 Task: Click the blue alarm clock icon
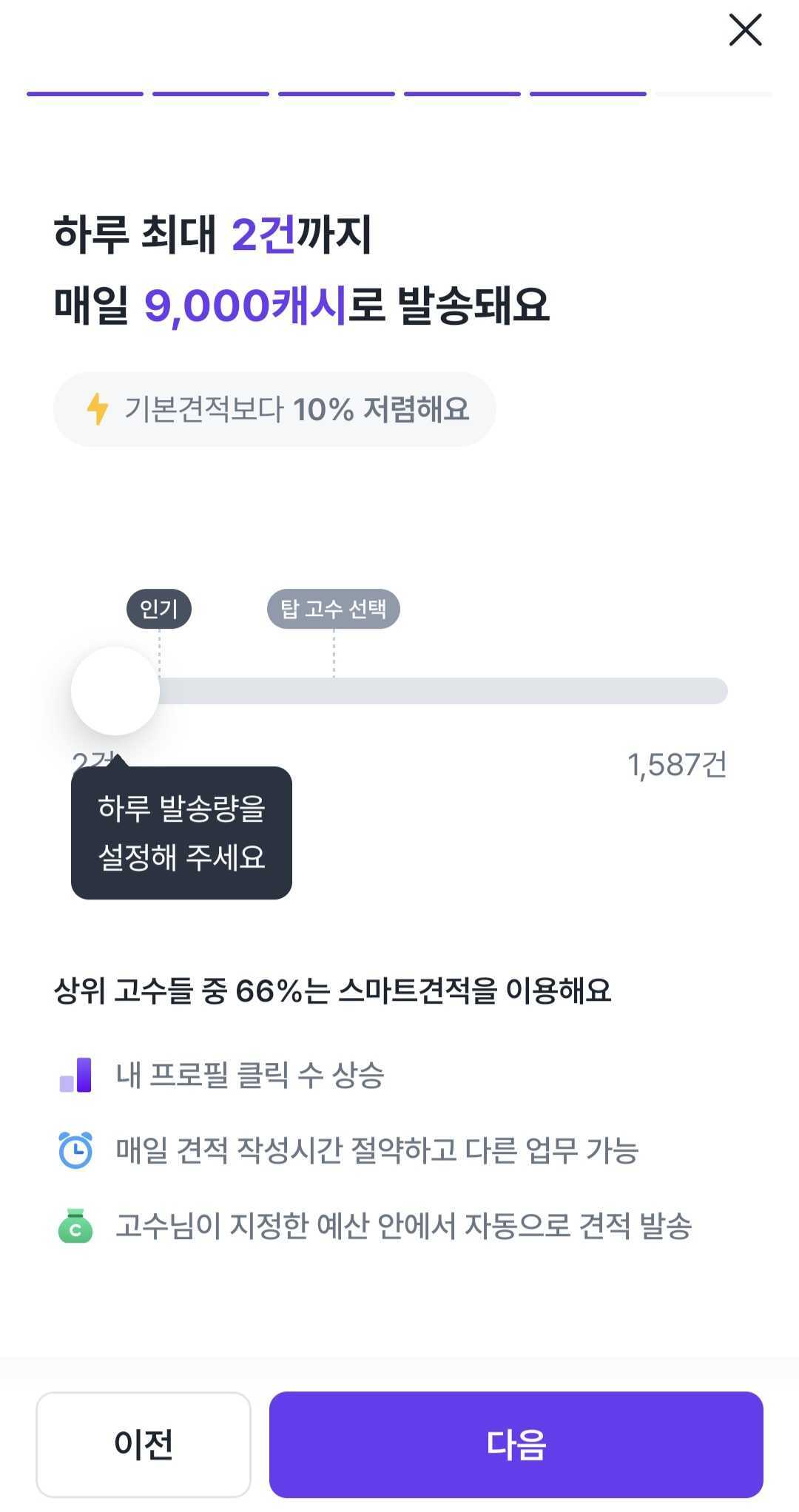75,1150
